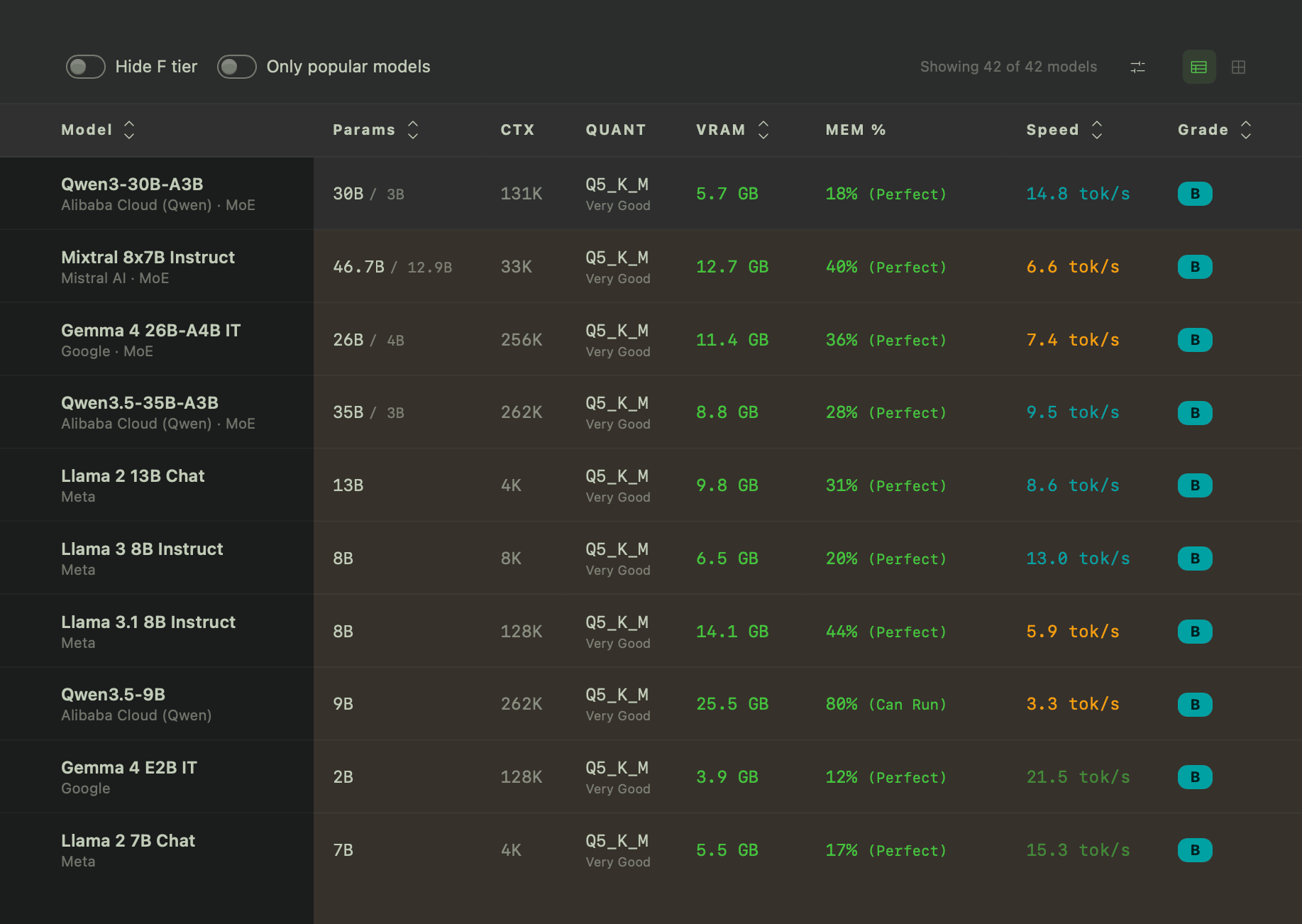Click grade B badge for Gemma 4 26B-A4B

coord(1195,340)
